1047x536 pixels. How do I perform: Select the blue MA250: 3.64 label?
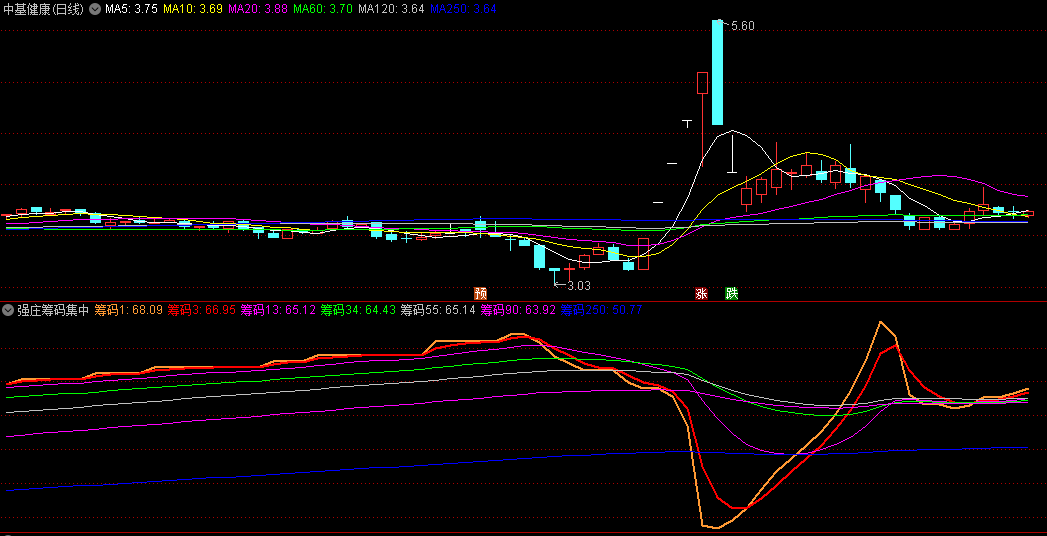tap(463, 9)
